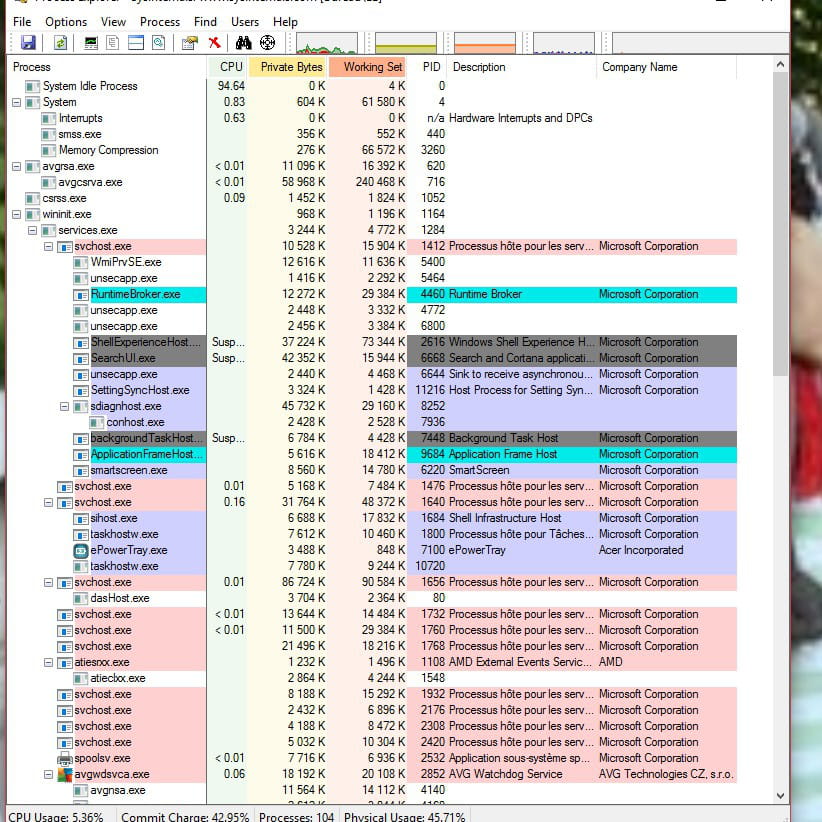The width and height of the screenshot is (822, 822).
Task: Open the Help menu
Action: (x=285, y=22)
